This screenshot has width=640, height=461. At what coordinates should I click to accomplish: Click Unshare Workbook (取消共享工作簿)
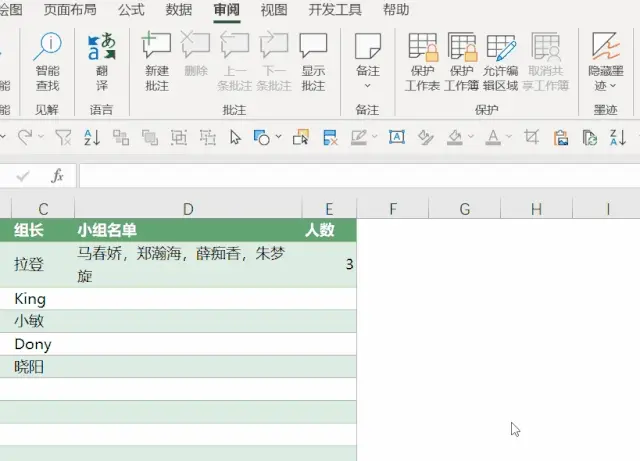(546, 62)
